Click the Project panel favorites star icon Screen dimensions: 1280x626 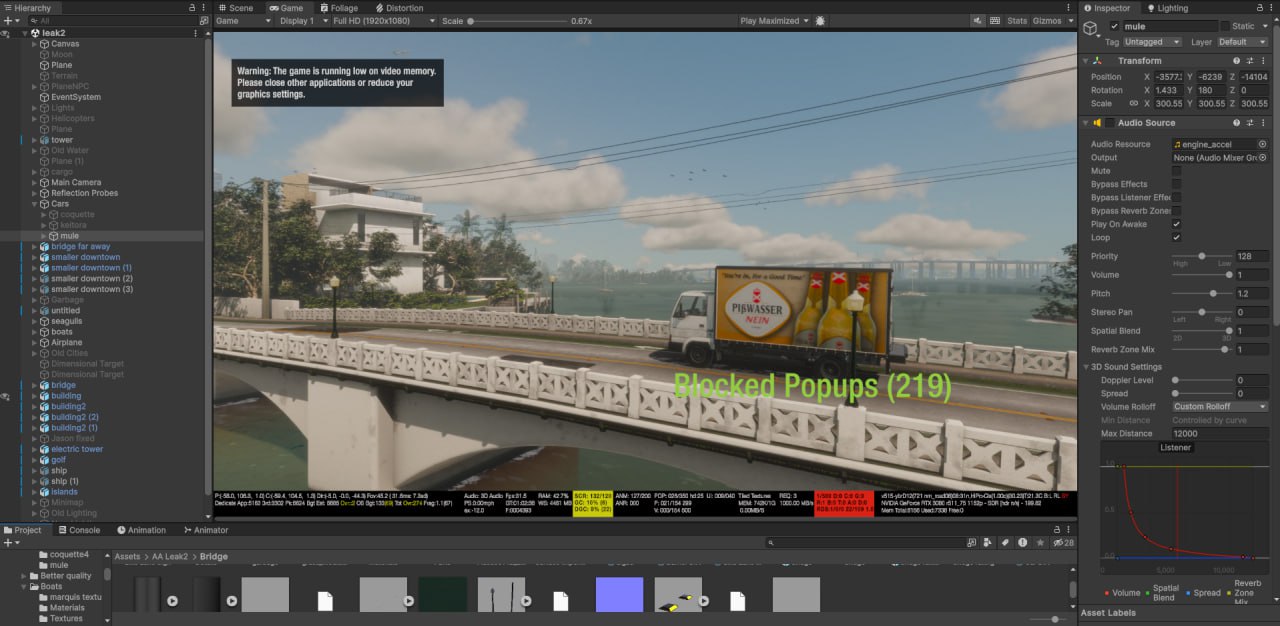click(1042, 542)
